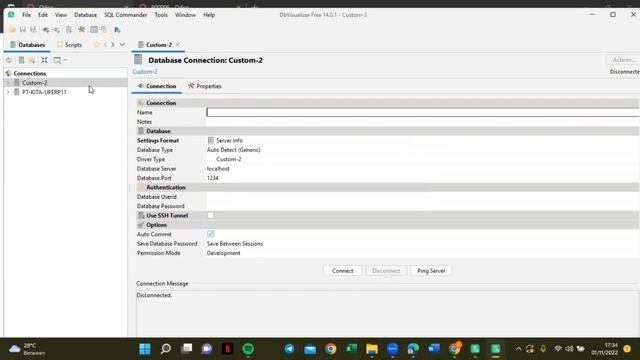Viewport: 640px width, 360px height.
Task: Click the filter search icon in Databases toolbar
Action: 57,60
